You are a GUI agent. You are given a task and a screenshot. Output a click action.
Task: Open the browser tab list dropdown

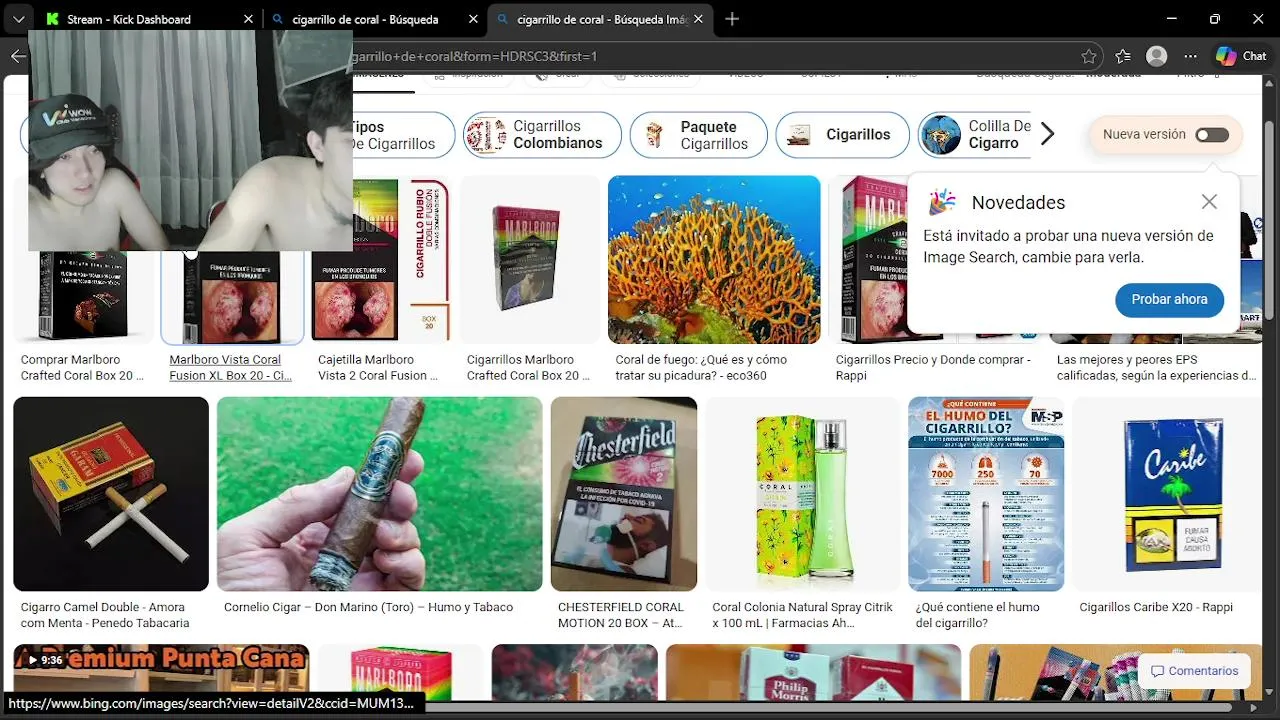point(18,19)
